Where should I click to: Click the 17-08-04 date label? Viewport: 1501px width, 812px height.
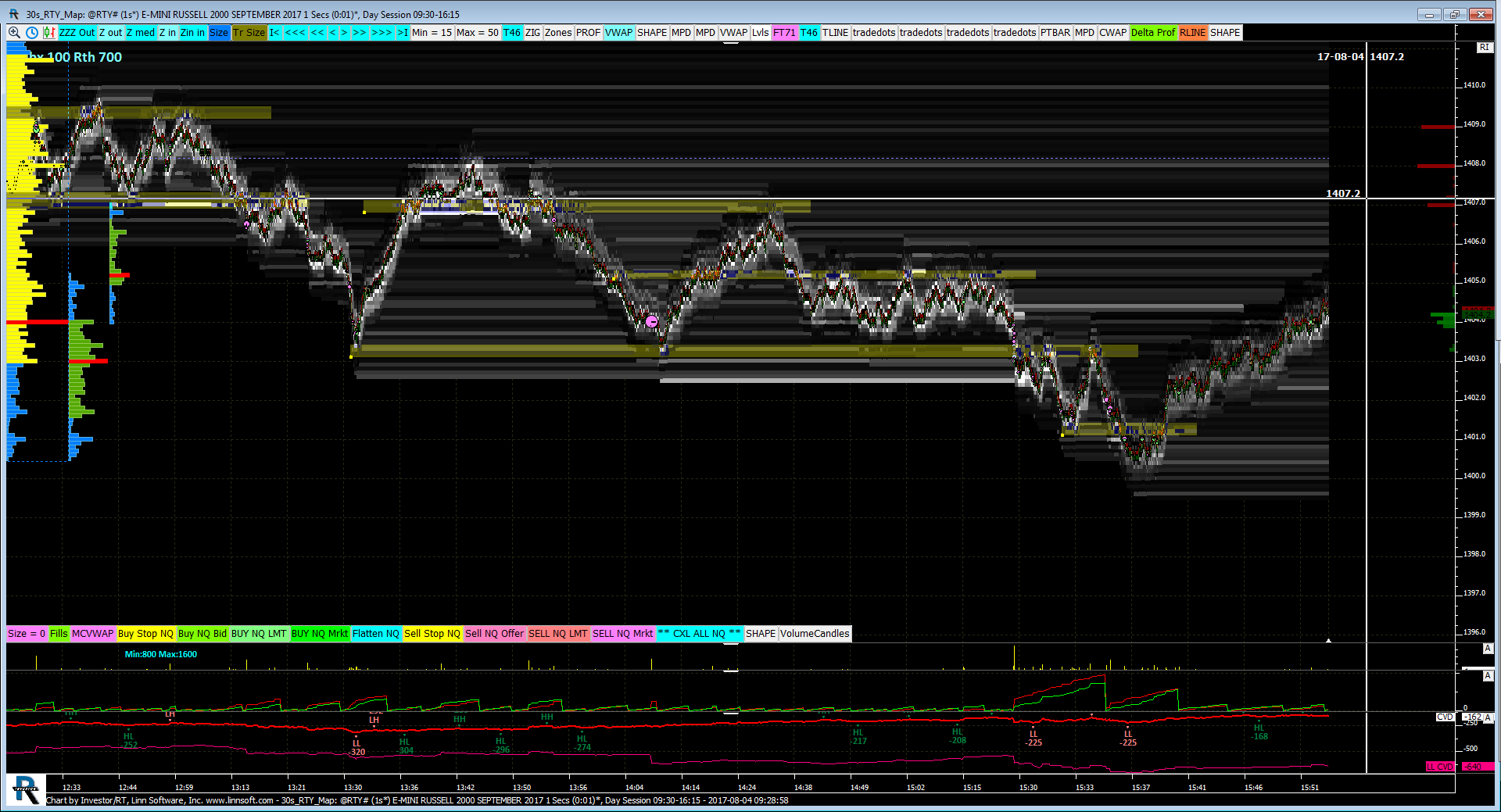point(1340,57)
